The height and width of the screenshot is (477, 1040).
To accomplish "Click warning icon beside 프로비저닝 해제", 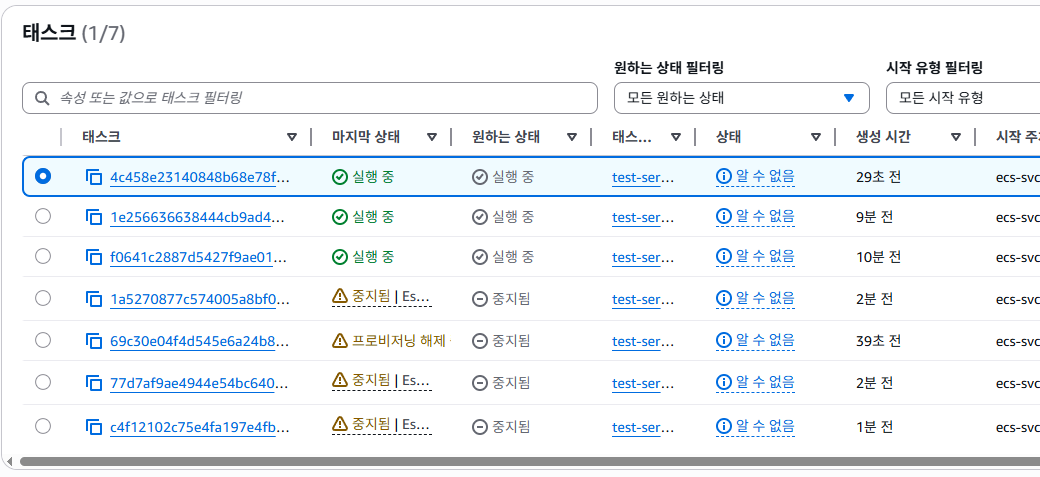I will [340, 341].
